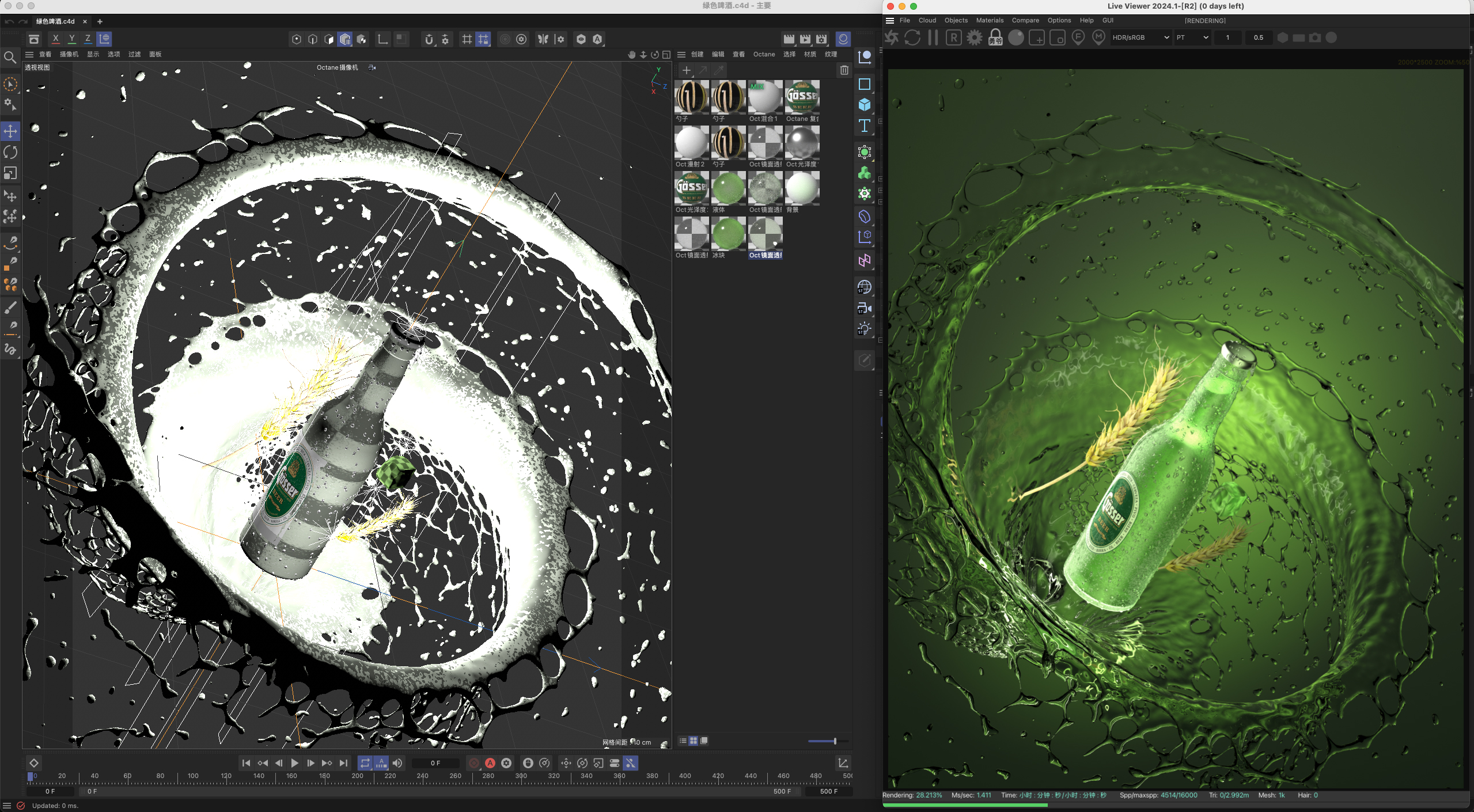Open the Octane camera selector icon

(x=372, y=68)
